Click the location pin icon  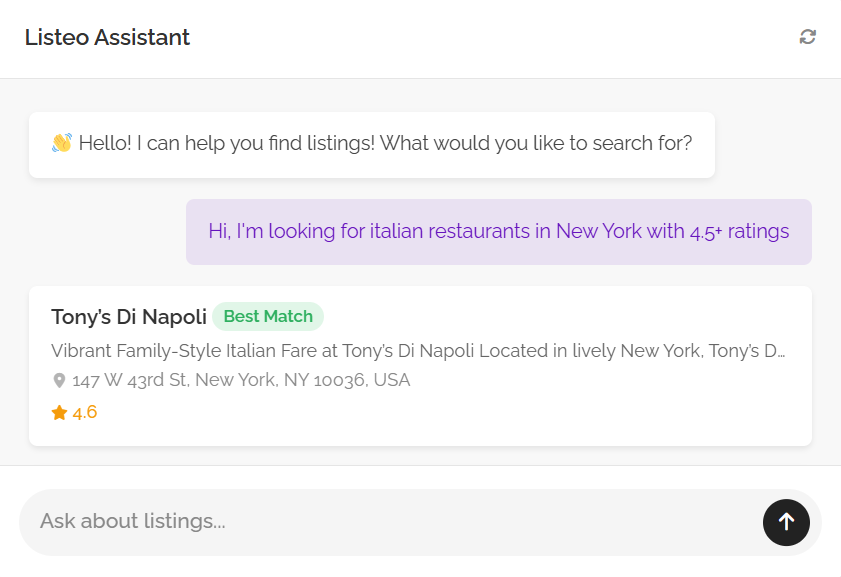point(59,381)
